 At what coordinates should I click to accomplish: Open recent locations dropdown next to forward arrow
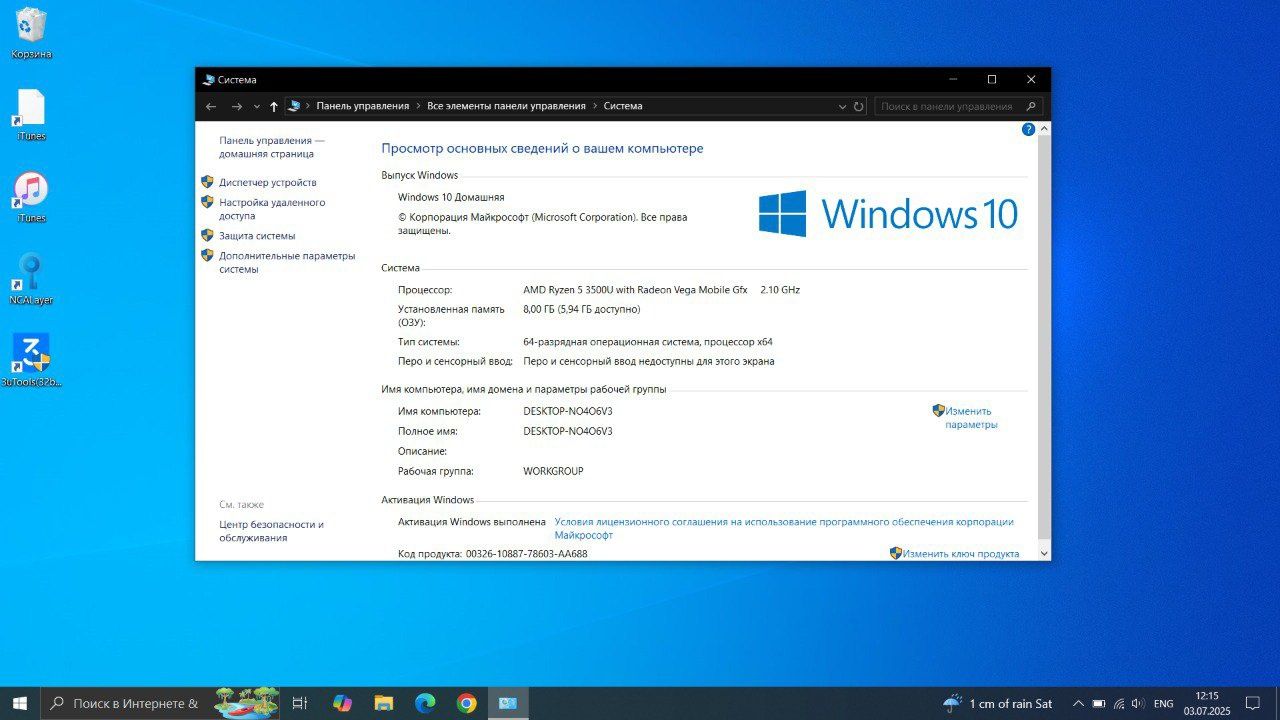coord(257,106)
